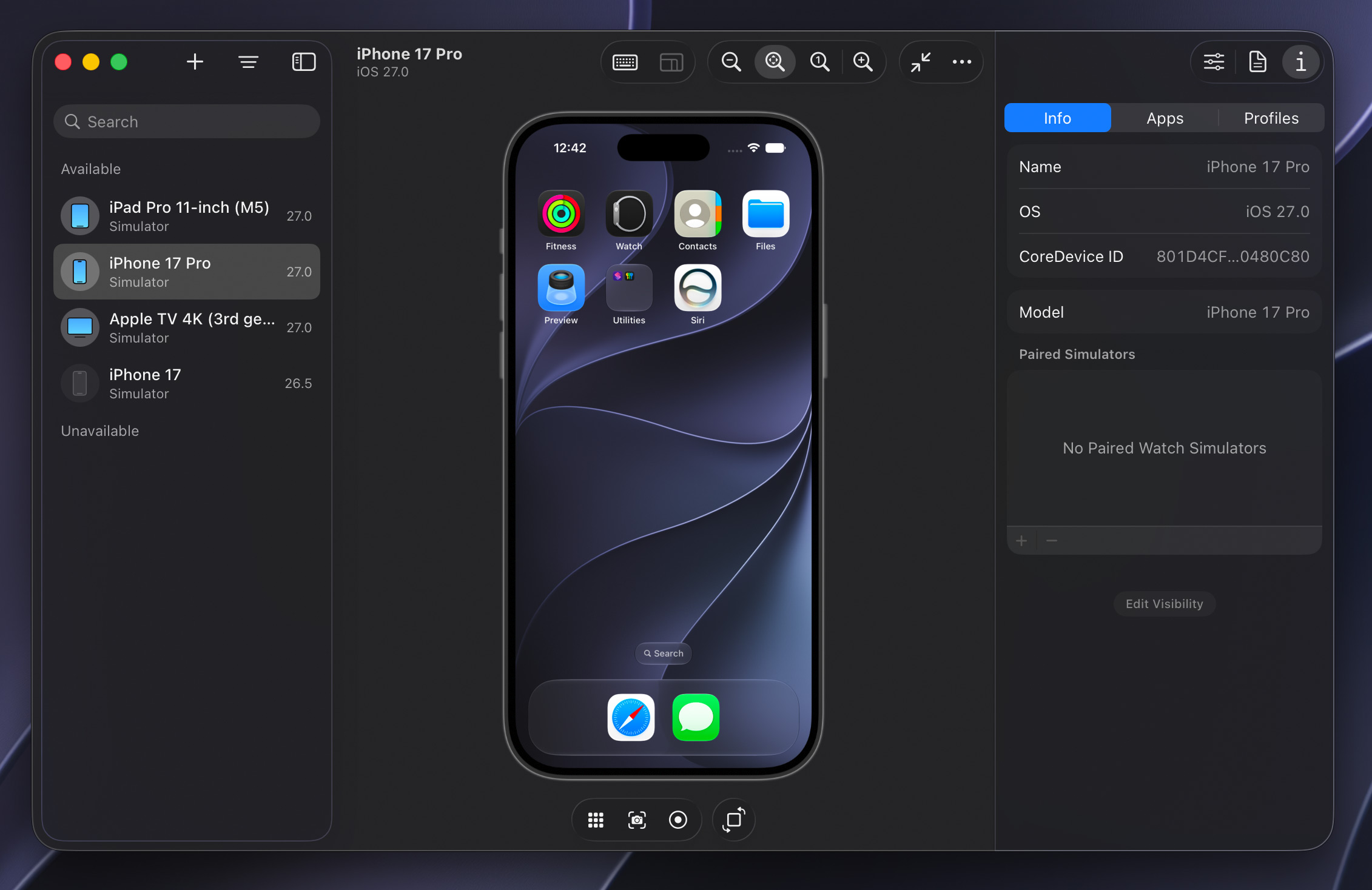
Task: Click the Model value iPhone 17 Pro
Action: coord(1257,312)
